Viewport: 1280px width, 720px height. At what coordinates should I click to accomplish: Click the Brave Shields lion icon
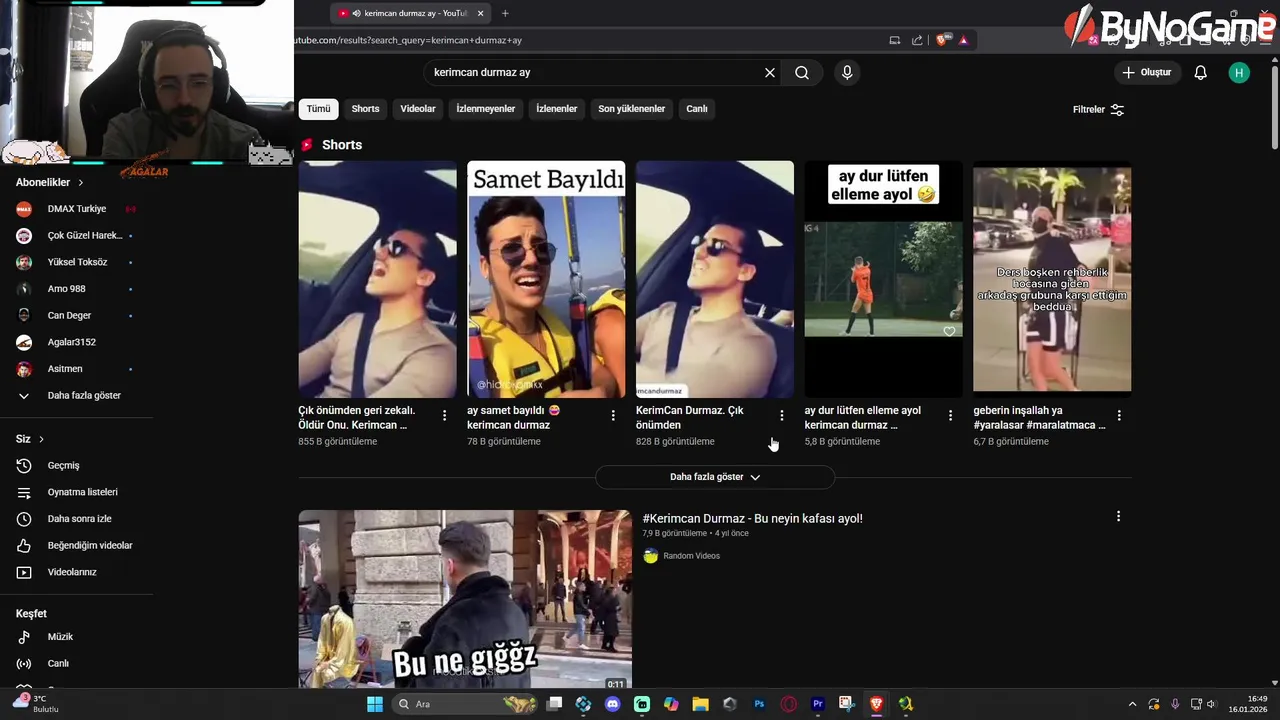coord(941,40)
